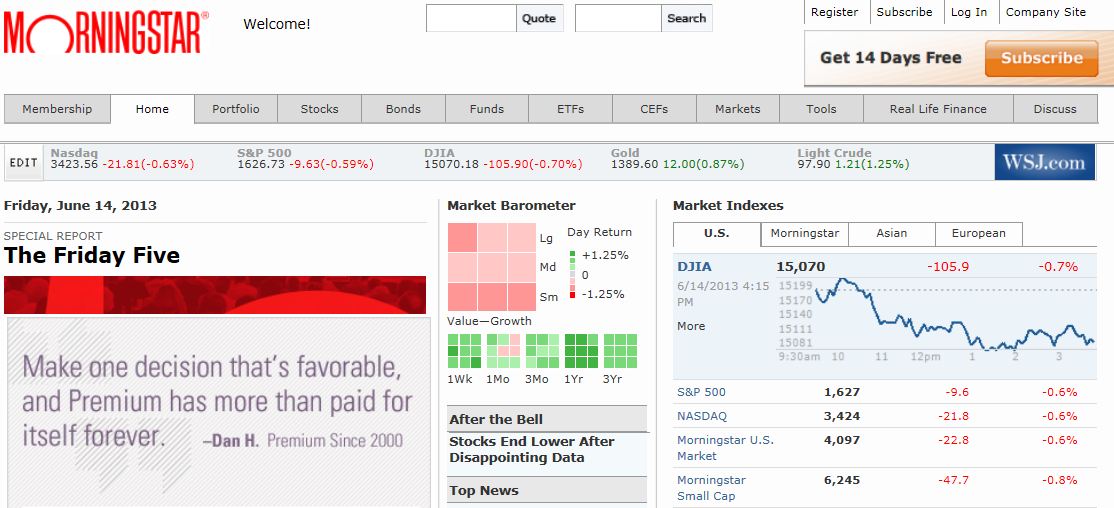Open the Register link
The image size is (1114, 508).
[x=834, y=12]
